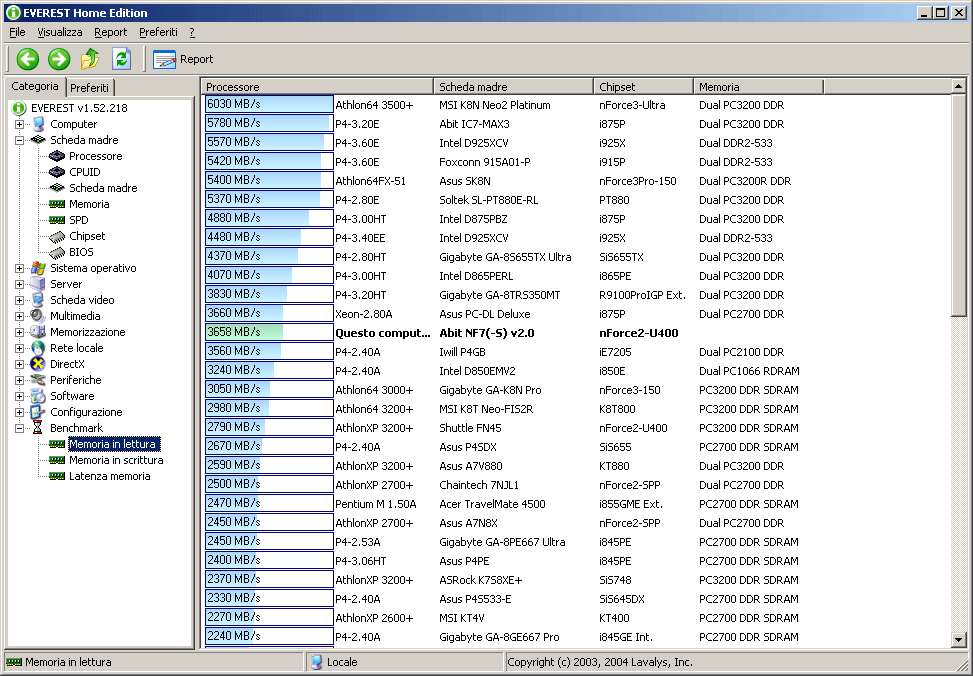Switch to the Categoria tab

coord(35,86)
